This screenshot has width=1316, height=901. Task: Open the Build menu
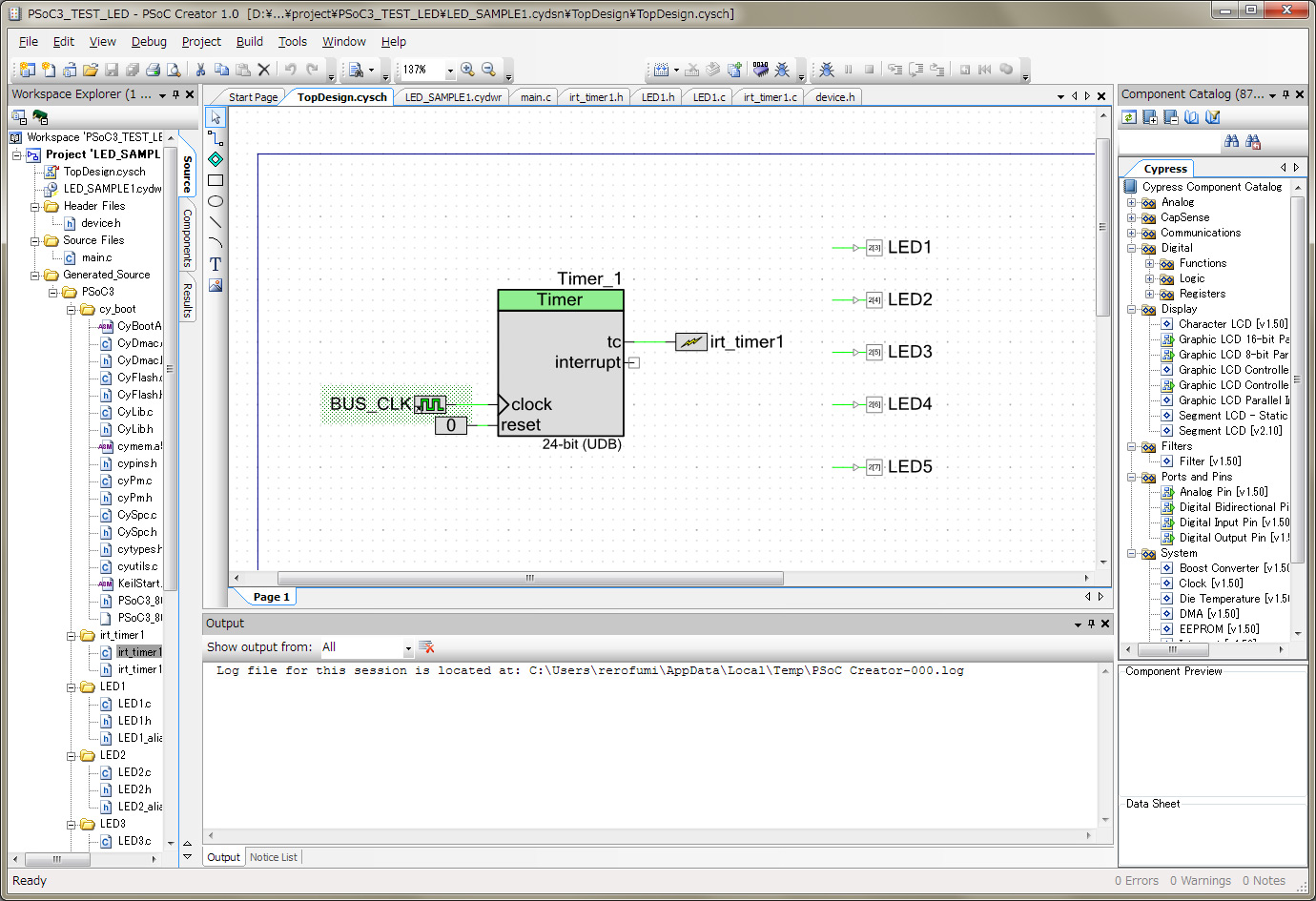pos(250,42)
